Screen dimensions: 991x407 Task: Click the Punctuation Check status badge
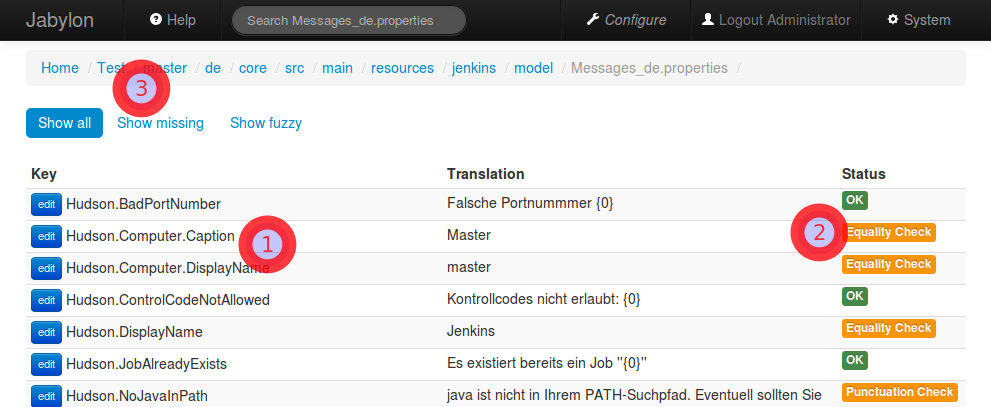tap(900, 392)
